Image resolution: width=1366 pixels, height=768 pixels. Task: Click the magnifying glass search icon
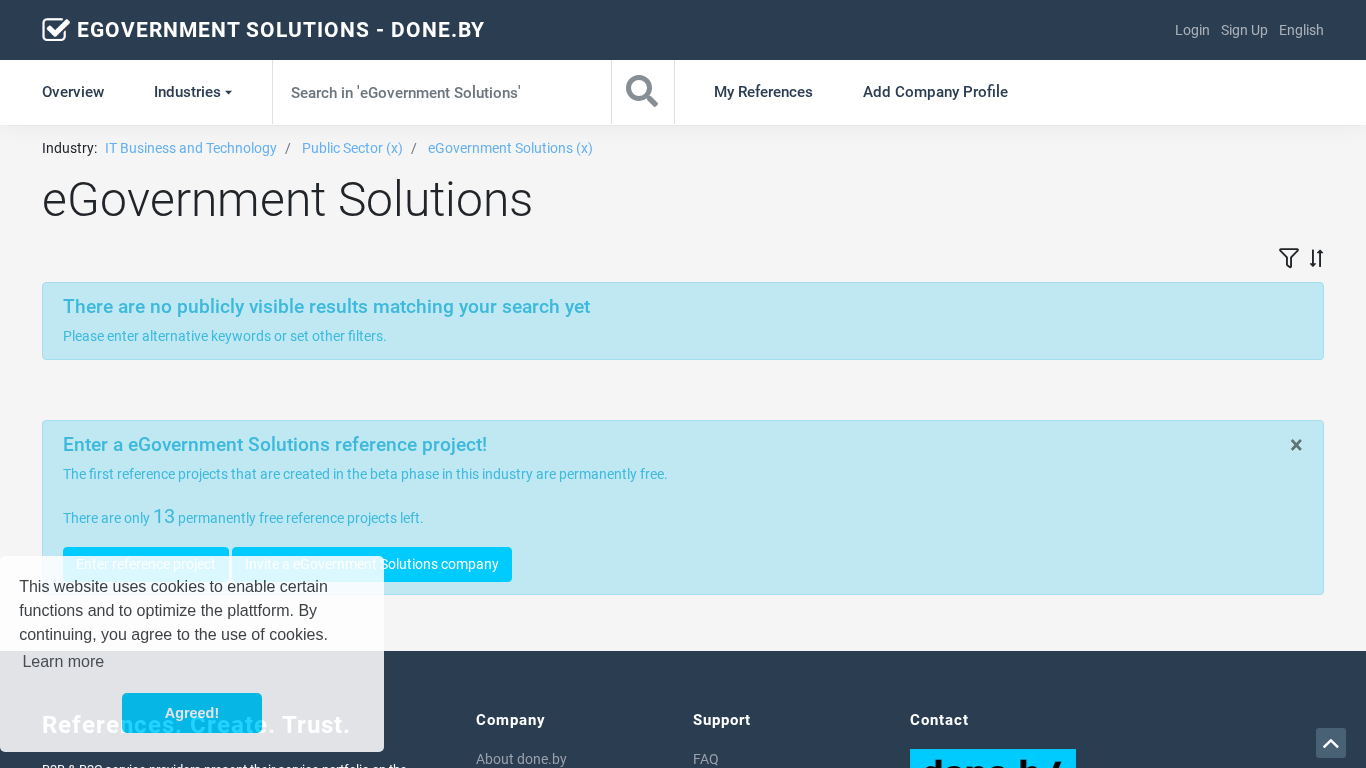[642, 92]
